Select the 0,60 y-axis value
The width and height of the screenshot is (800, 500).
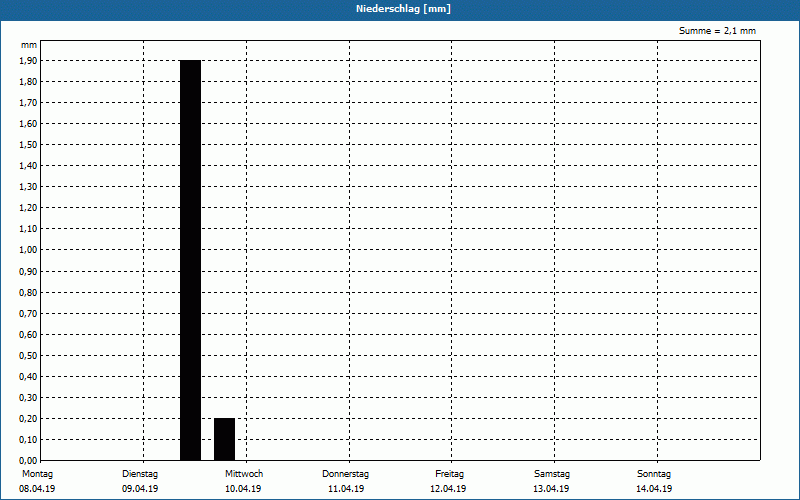28,335
